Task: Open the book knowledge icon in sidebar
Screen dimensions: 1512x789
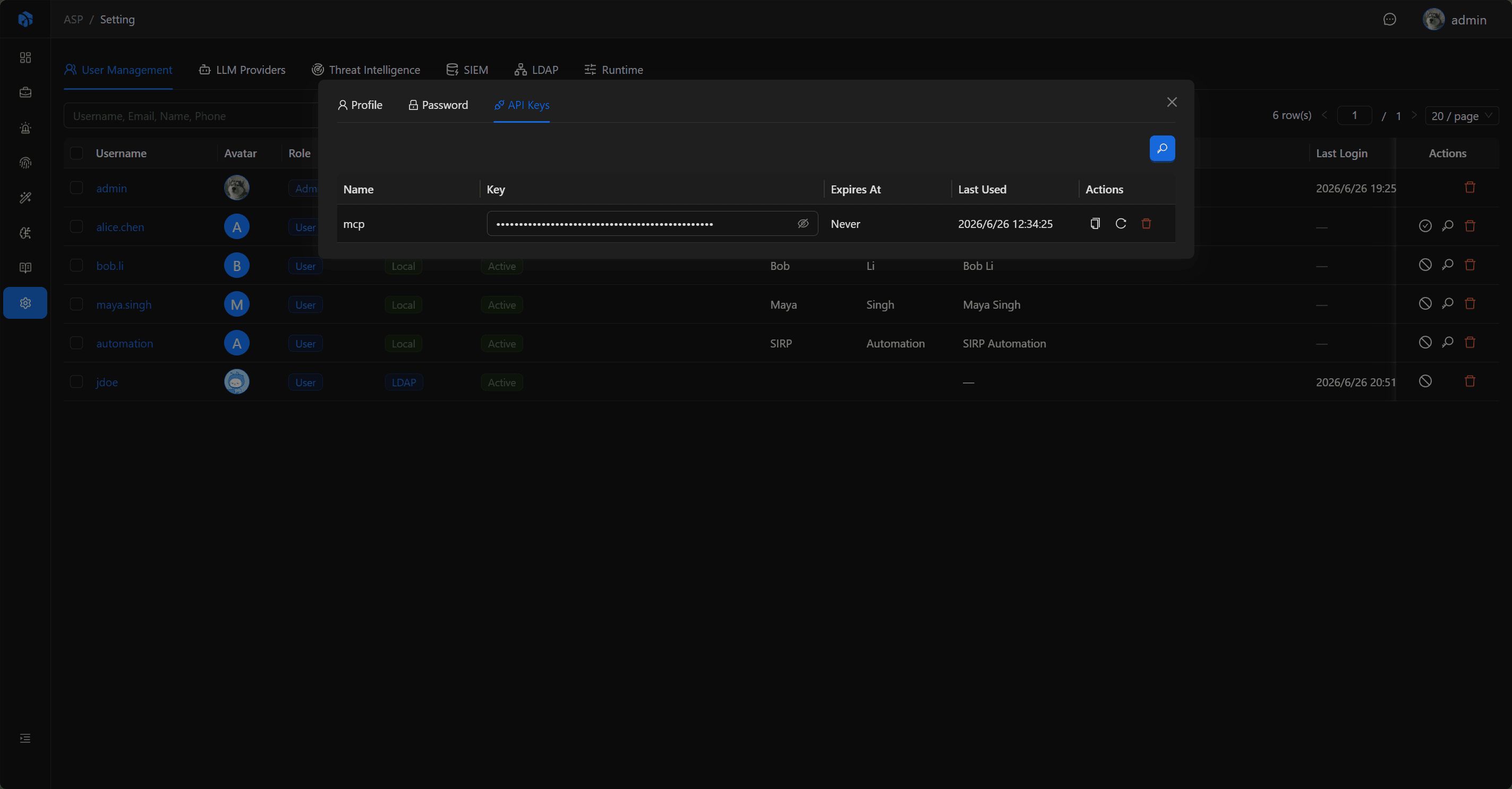Action: (x=25, y=268)
